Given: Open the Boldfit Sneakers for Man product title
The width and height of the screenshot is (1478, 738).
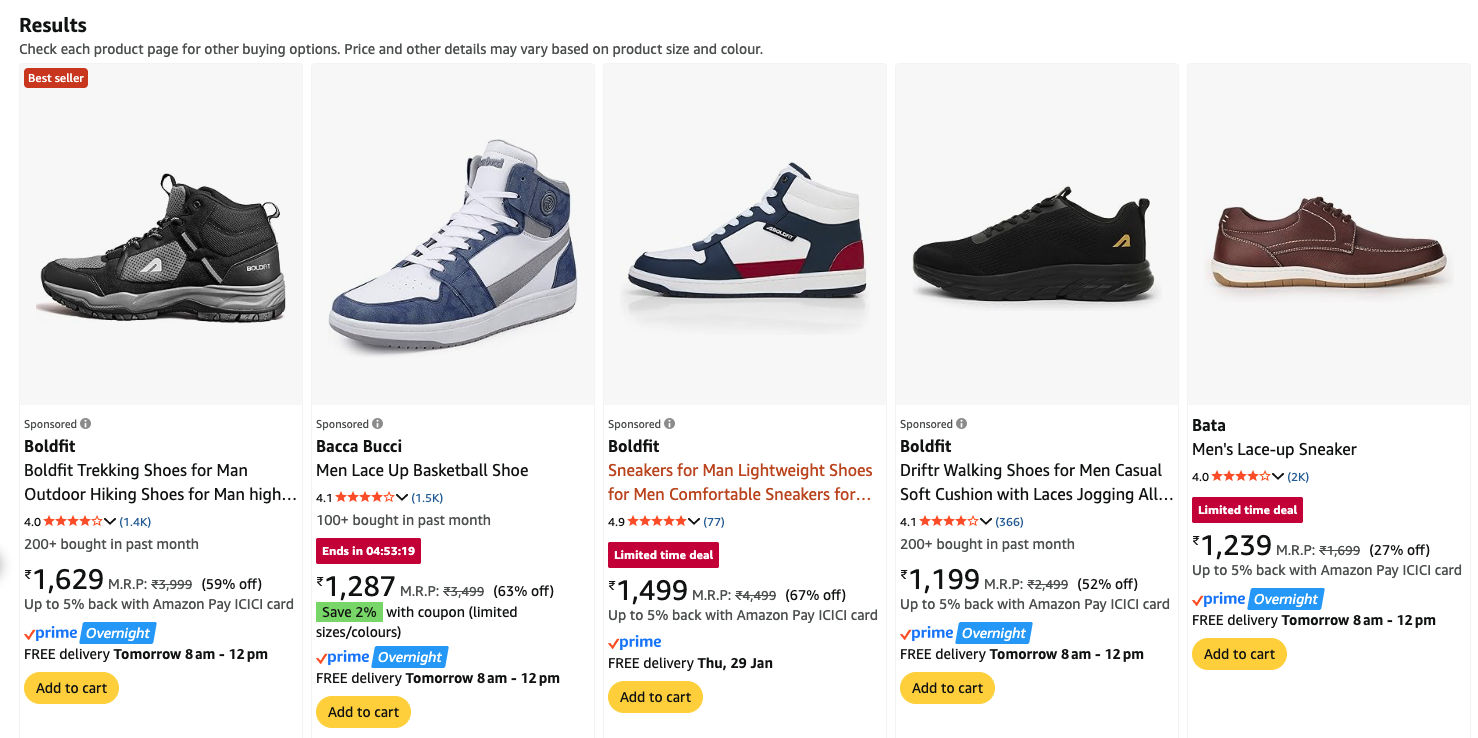Looking at the screenshot, I should coord(740,481).
